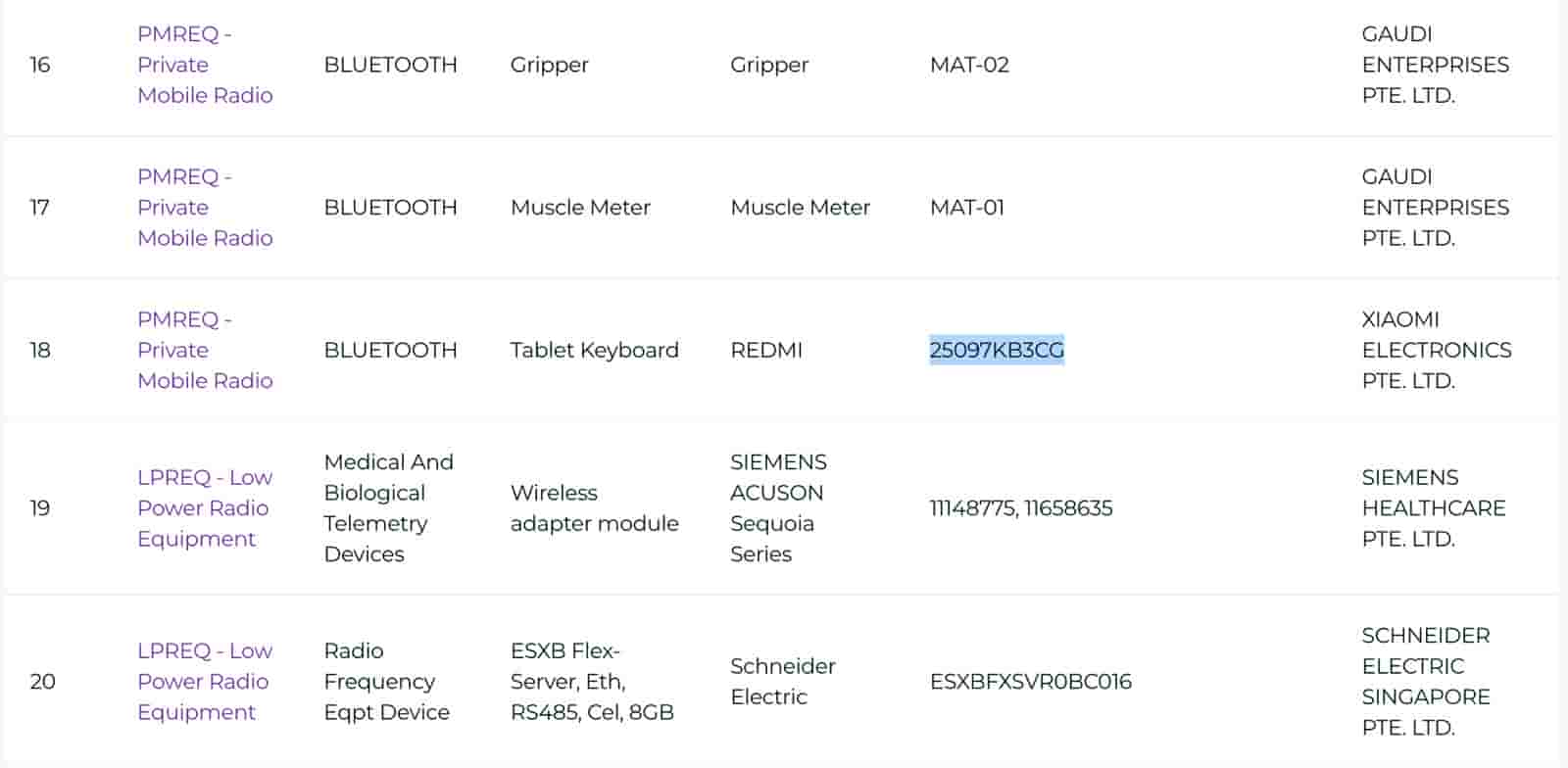This screenshot has width=1568, height=768.
Task: Click Medical And Biological Telemetry Devices cell
Action: [x=388, y=507]
